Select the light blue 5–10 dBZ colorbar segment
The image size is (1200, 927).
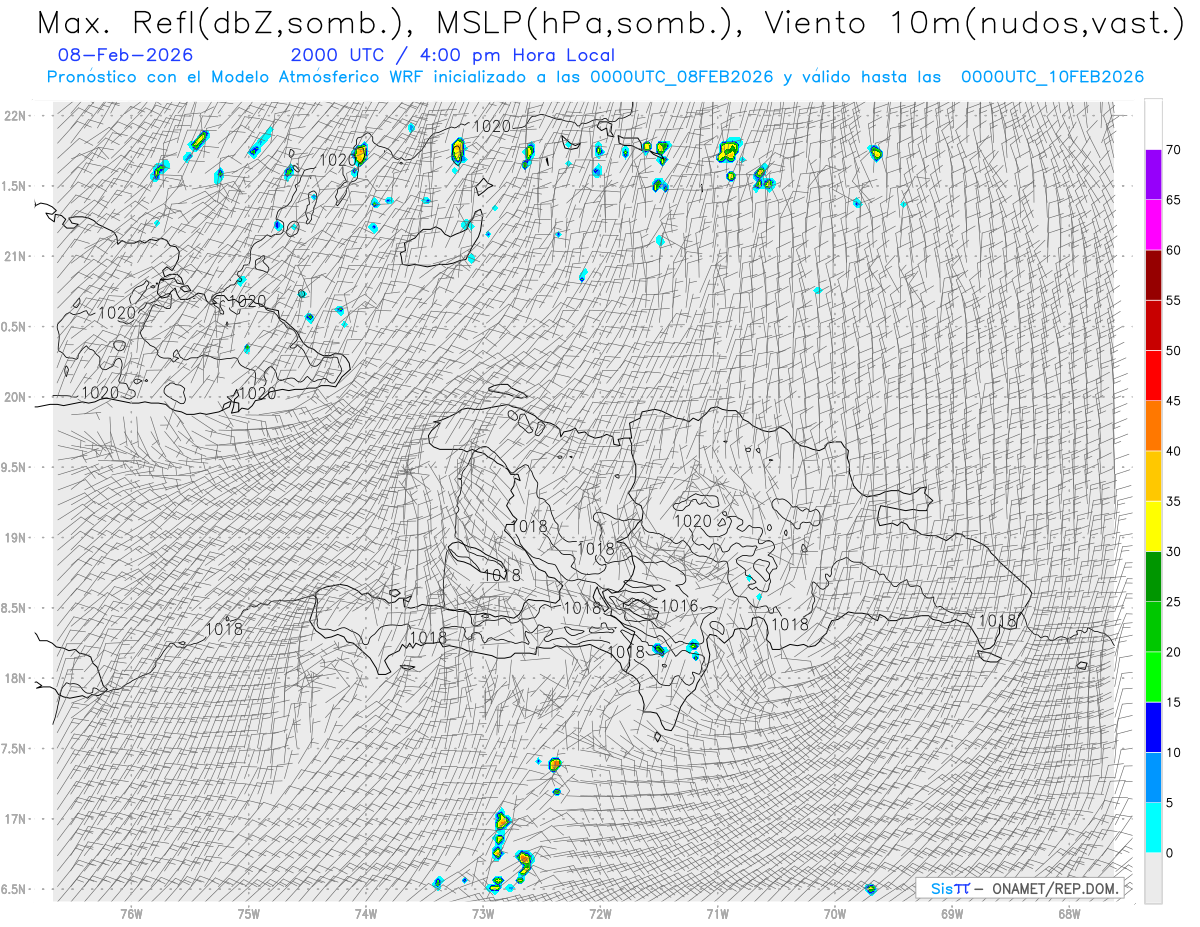tap(1153, 777)
